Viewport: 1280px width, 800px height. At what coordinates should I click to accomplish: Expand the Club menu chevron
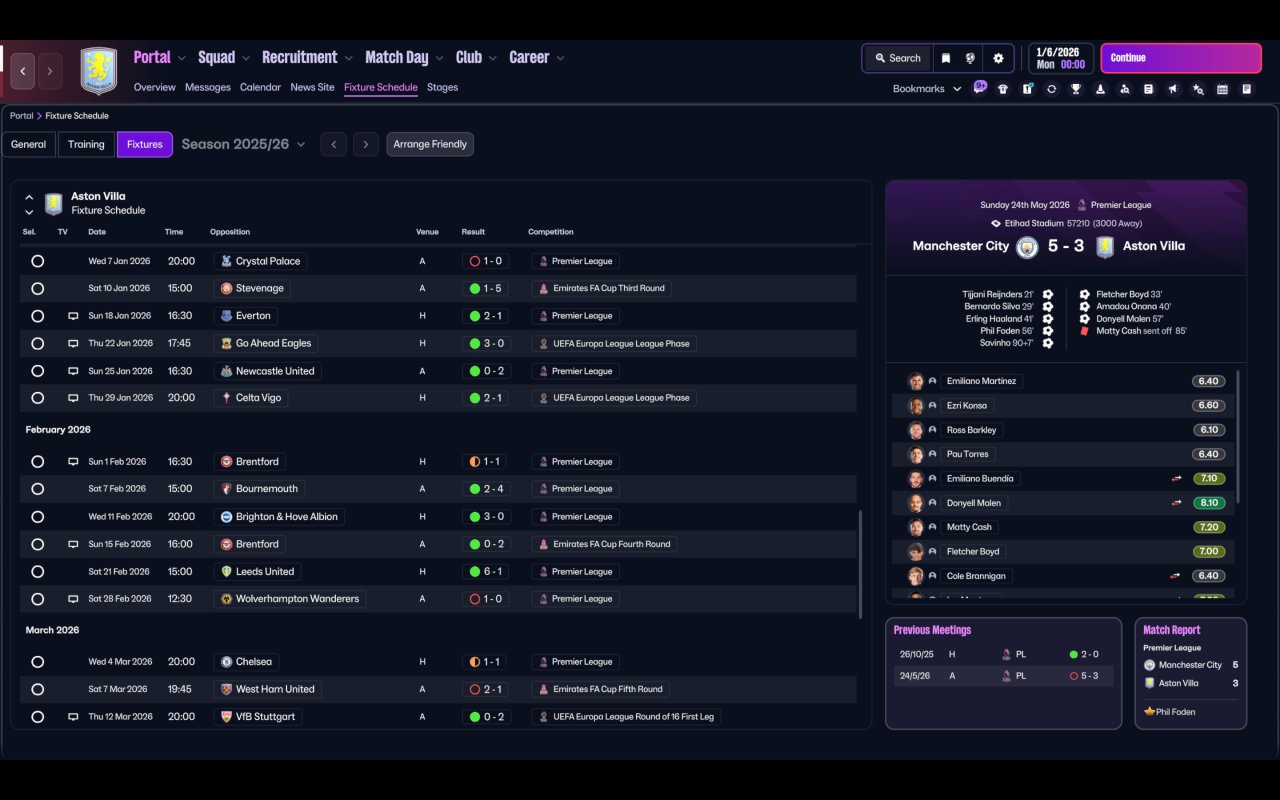coord(492,58)
